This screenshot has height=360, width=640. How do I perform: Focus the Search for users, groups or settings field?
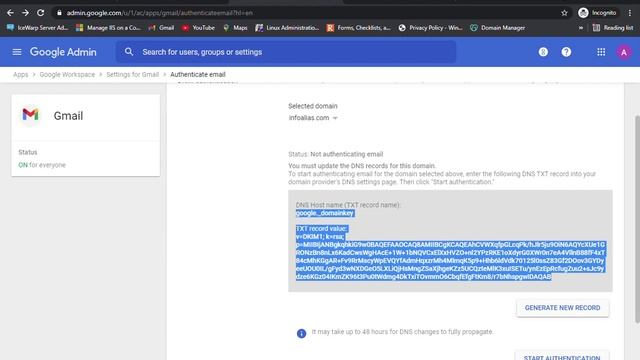coord(286,52)
